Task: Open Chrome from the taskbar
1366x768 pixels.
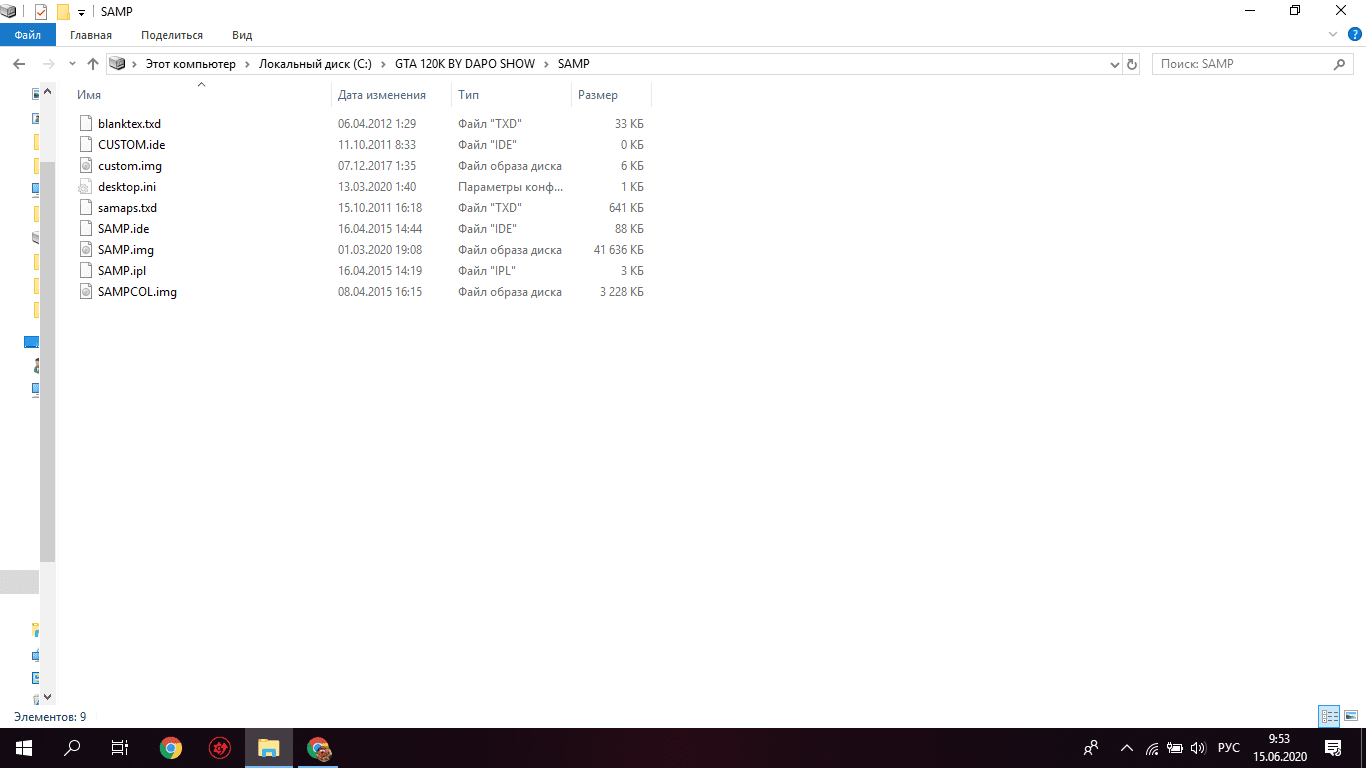Action: click(x=171, y=748)
